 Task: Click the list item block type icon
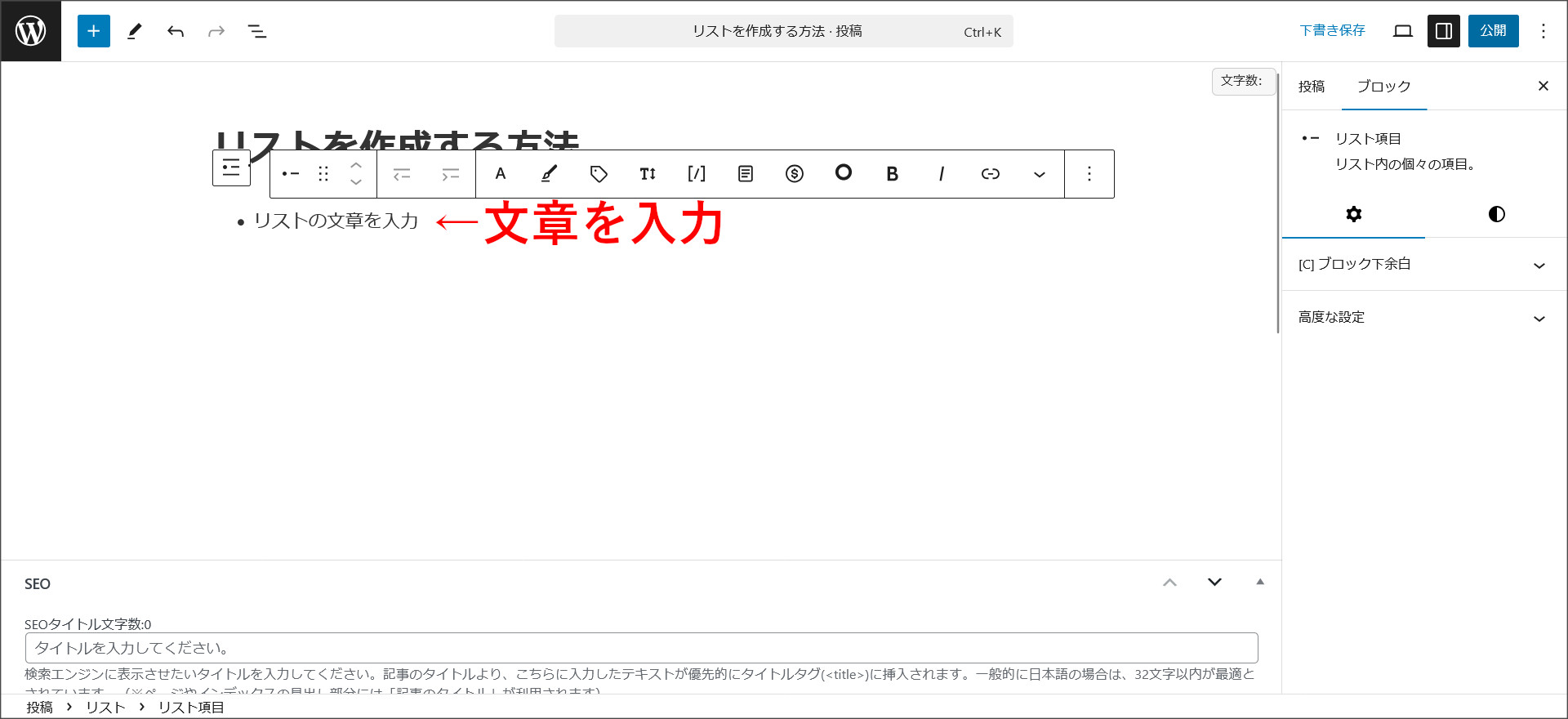[291, 174]
